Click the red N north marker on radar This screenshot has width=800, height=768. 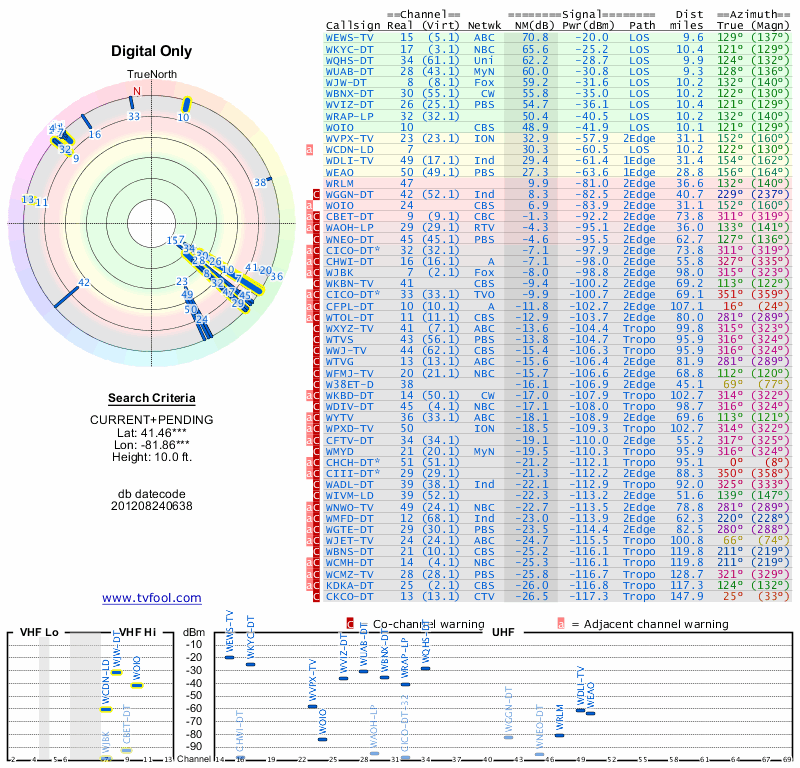[137, 91]
